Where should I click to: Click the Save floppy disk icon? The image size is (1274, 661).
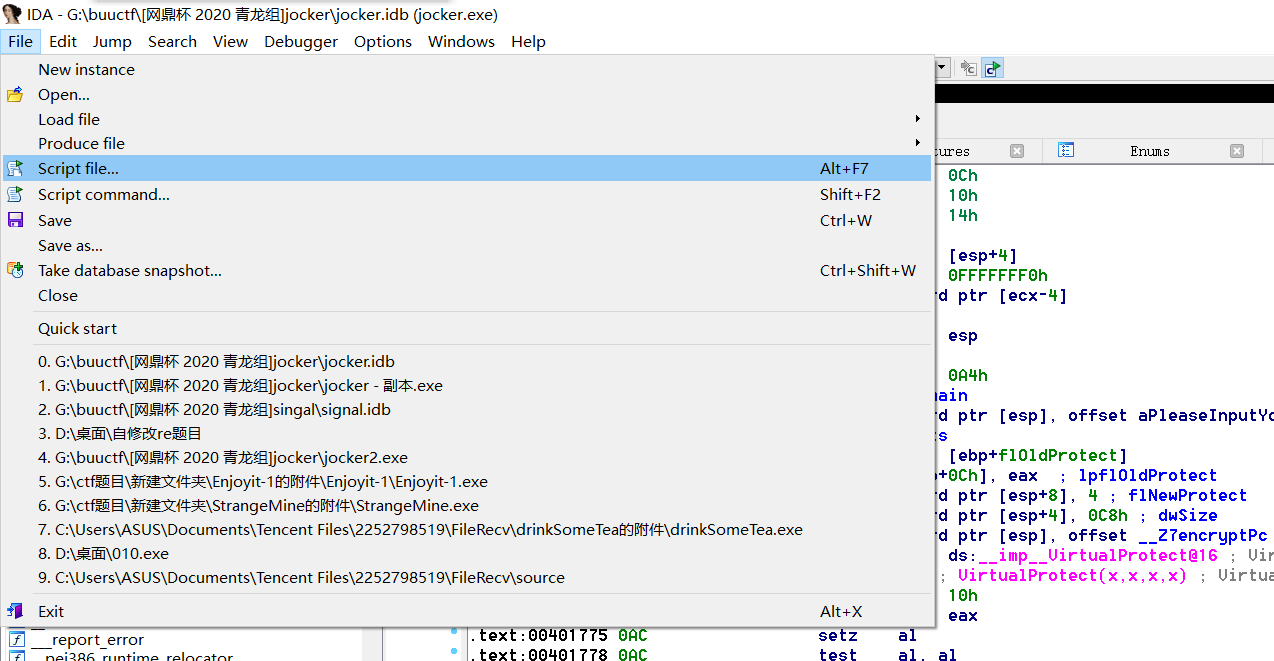[x=15, y=220]
